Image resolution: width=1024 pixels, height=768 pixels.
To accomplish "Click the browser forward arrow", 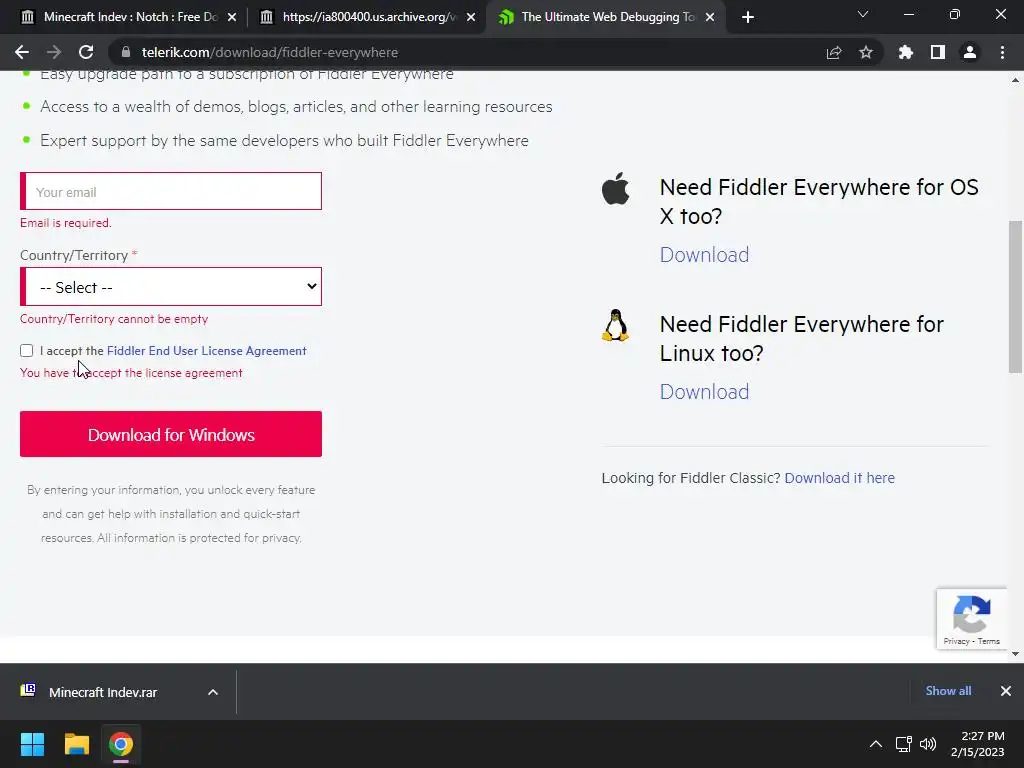I will pos(54,52).
